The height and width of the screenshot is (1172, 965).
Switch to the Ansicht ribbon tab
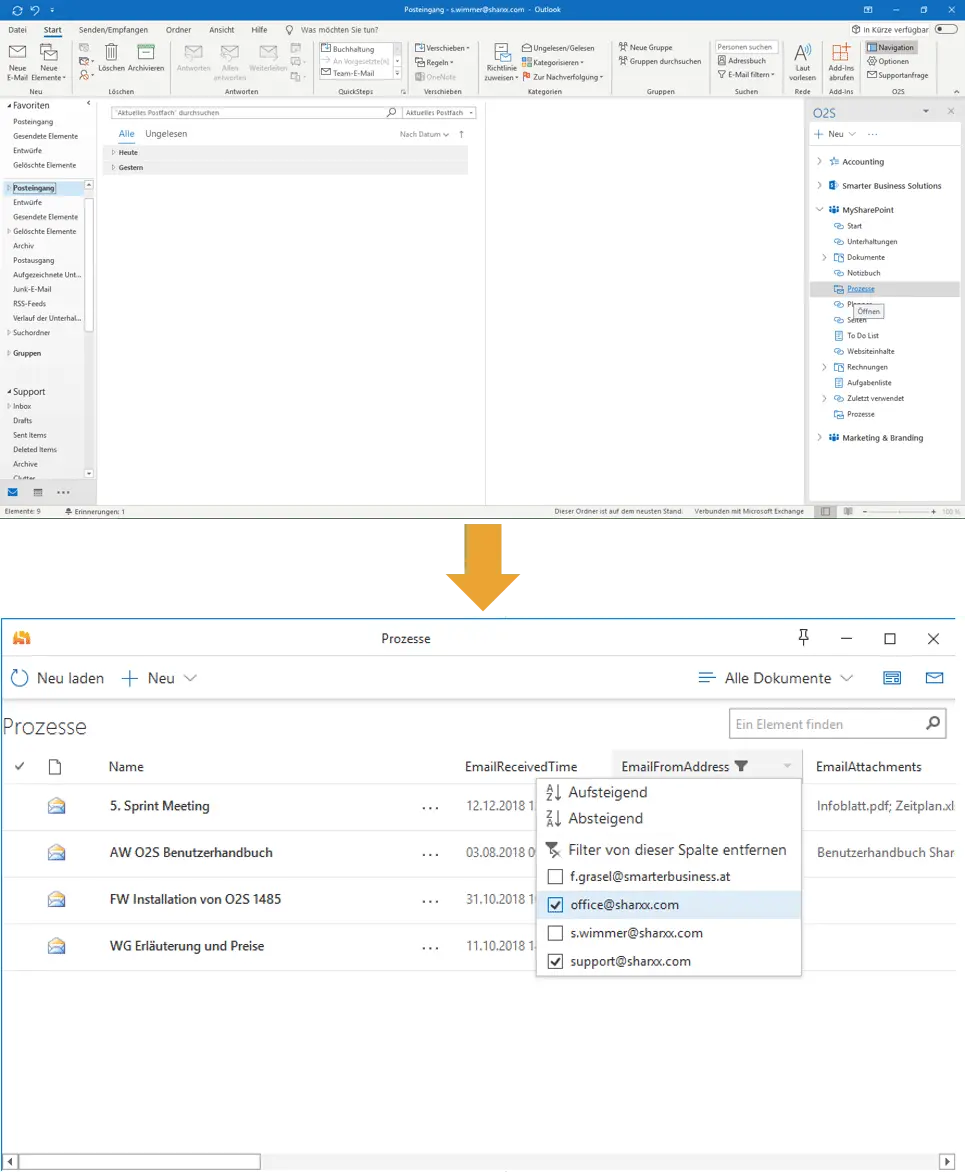(x=221, y=29)
